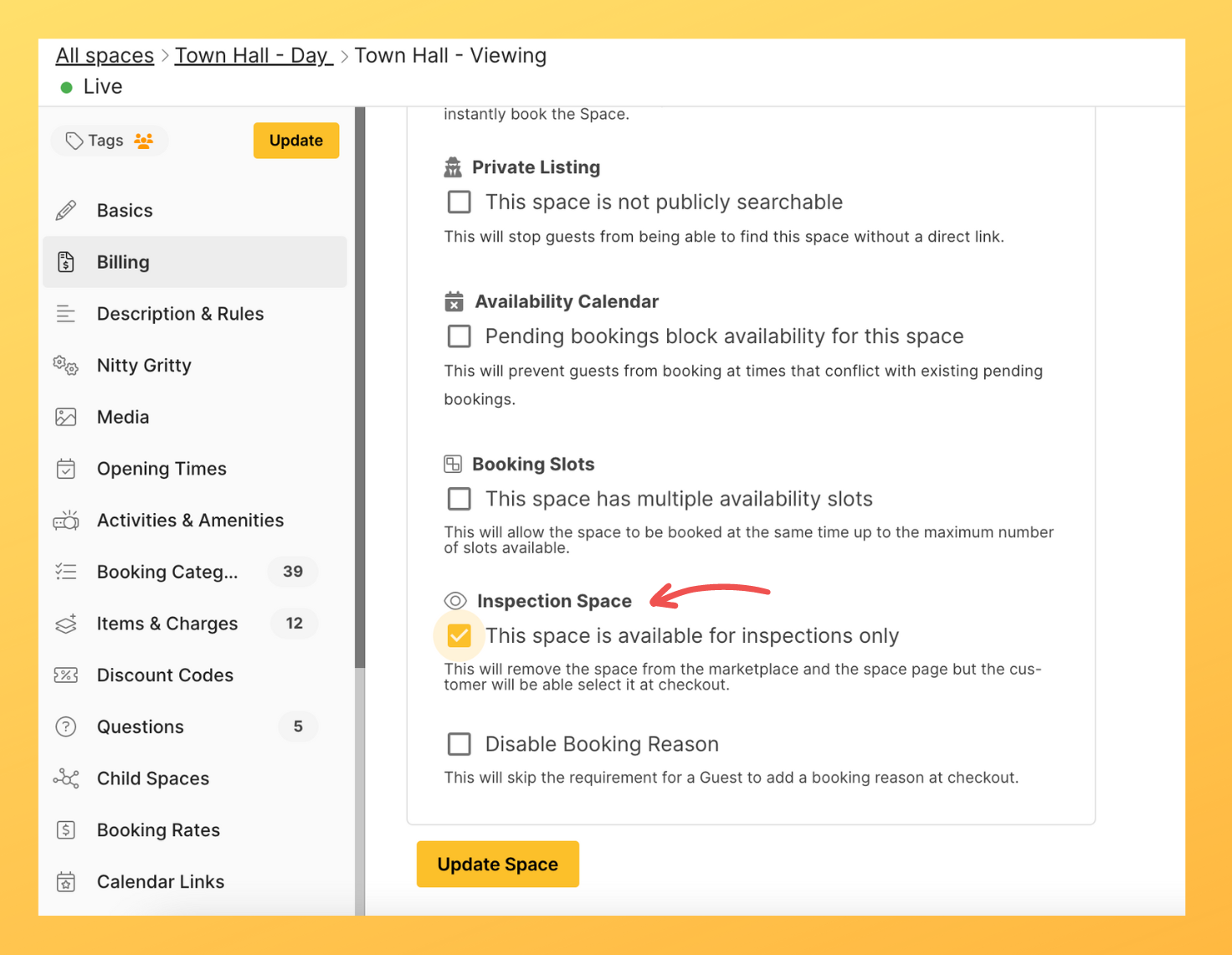This screenshot has height=955, width=1232.
Task: Click the Live status indicator
Action: pyautogui.click(x=91, y=87)
